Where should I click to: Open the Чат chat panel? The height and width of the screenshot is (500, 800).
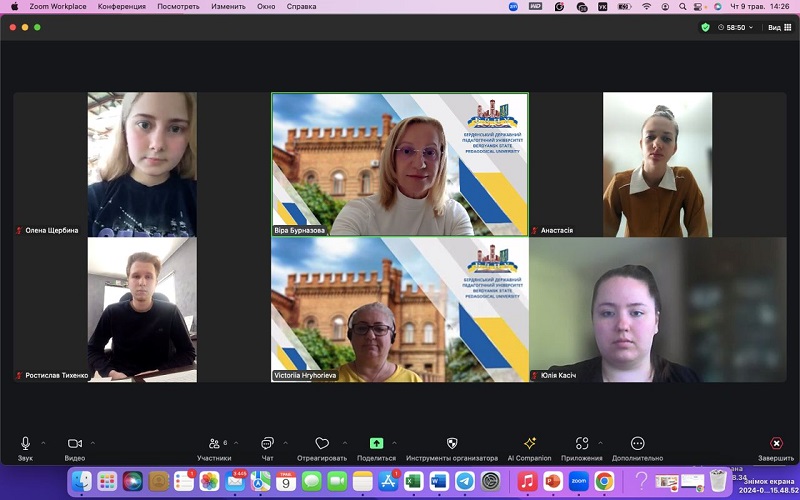267,443
